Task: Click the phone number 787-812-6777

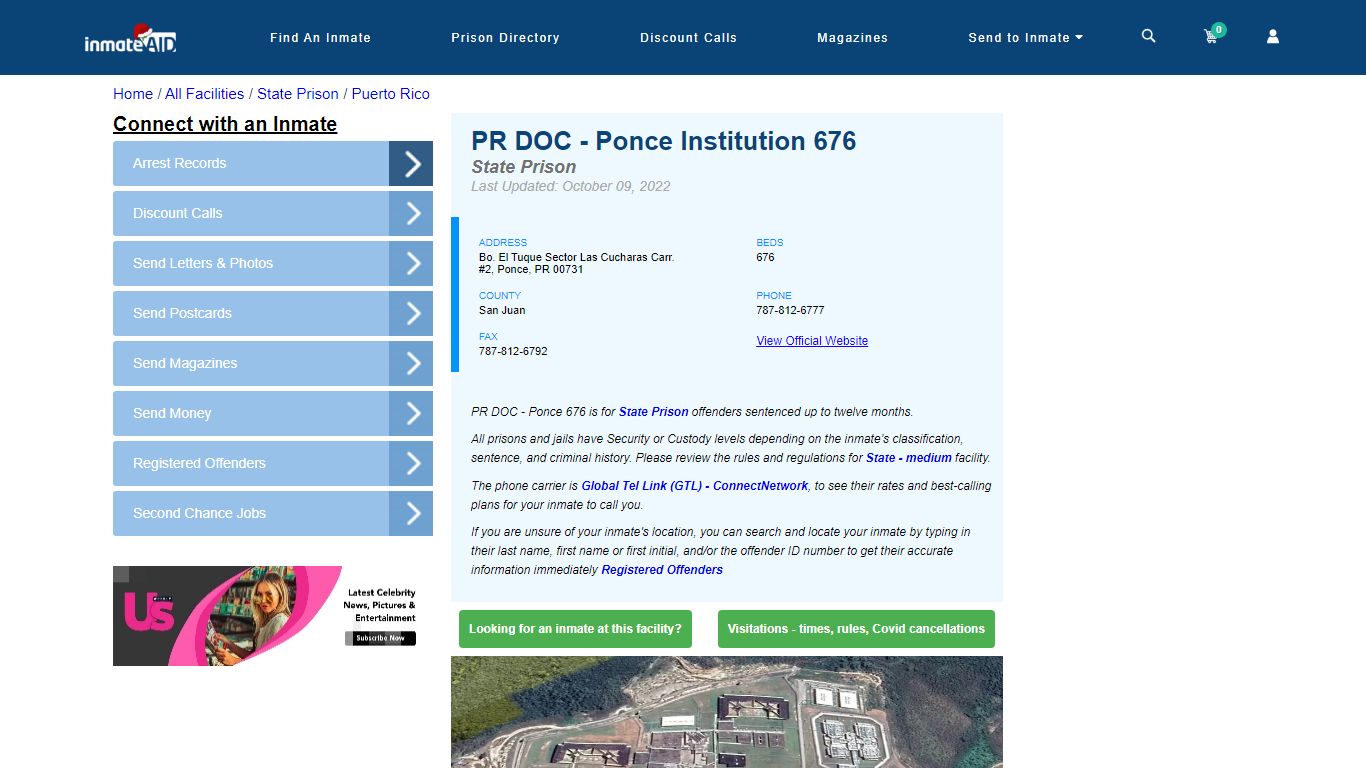Action: (x=790, y=310)
